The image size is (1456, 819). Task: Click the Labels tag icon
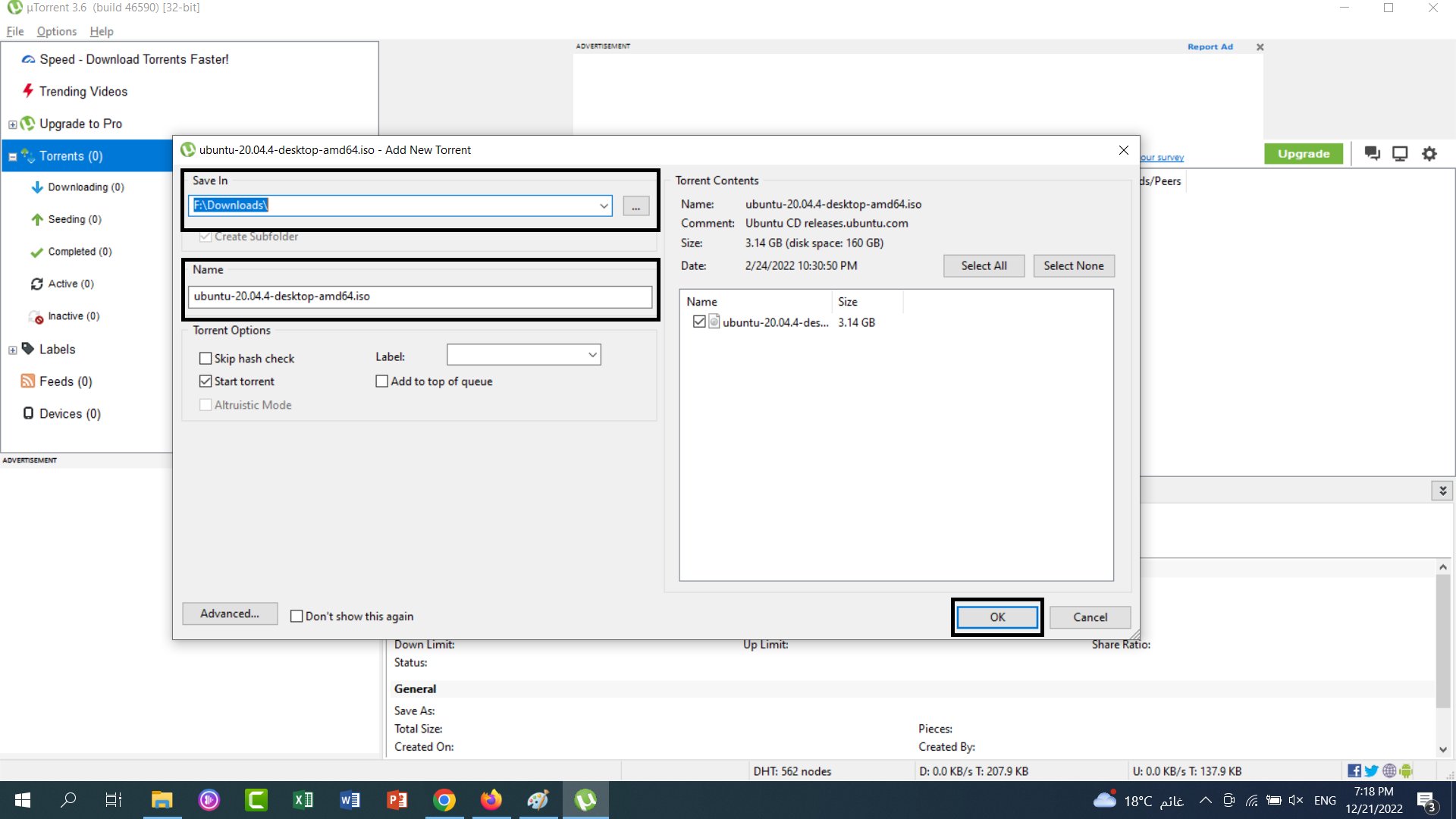click(28, 349)
